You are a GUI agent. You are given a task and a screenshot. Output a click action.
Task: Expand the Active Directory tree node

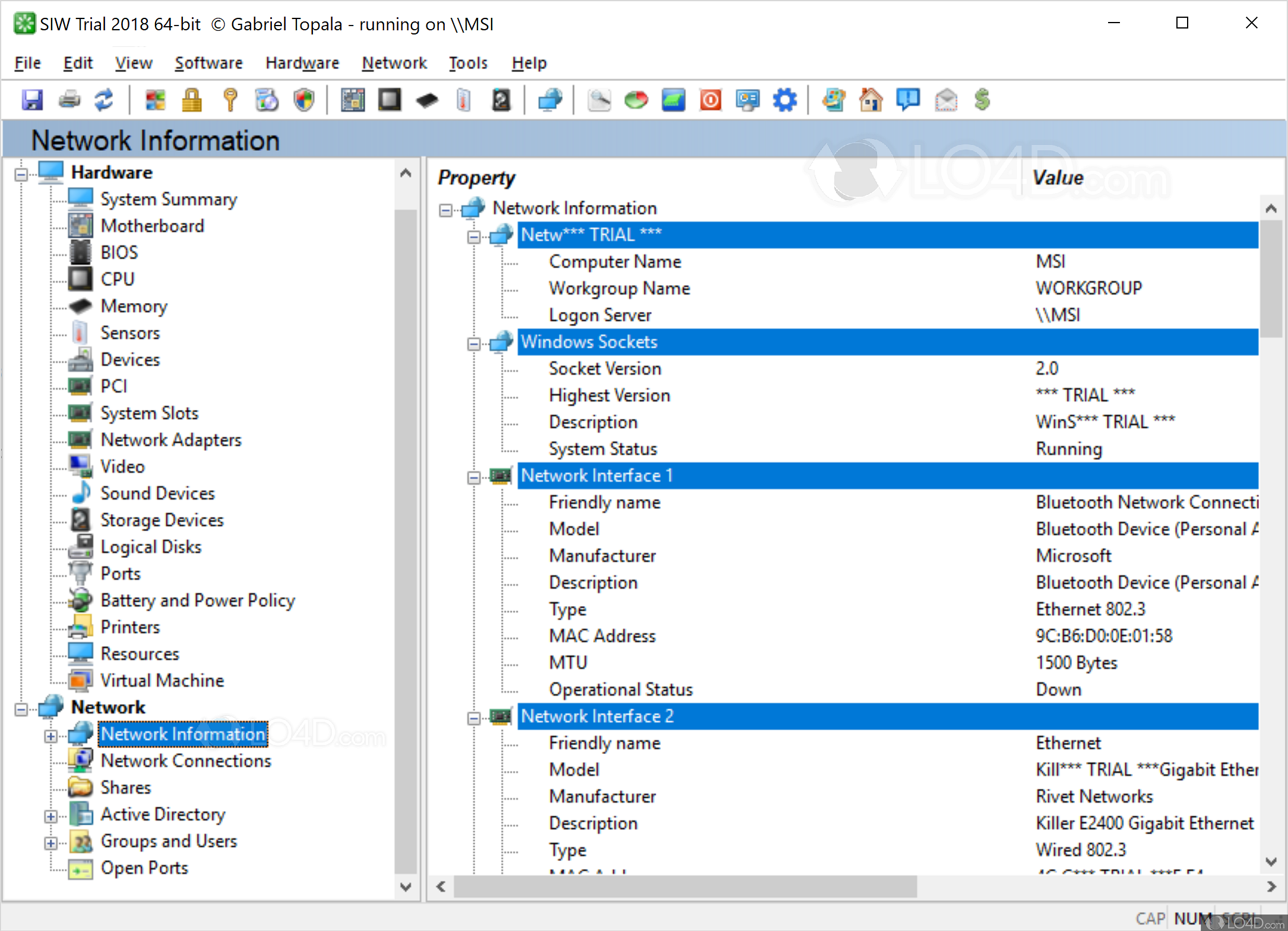(x=51, y=816)
